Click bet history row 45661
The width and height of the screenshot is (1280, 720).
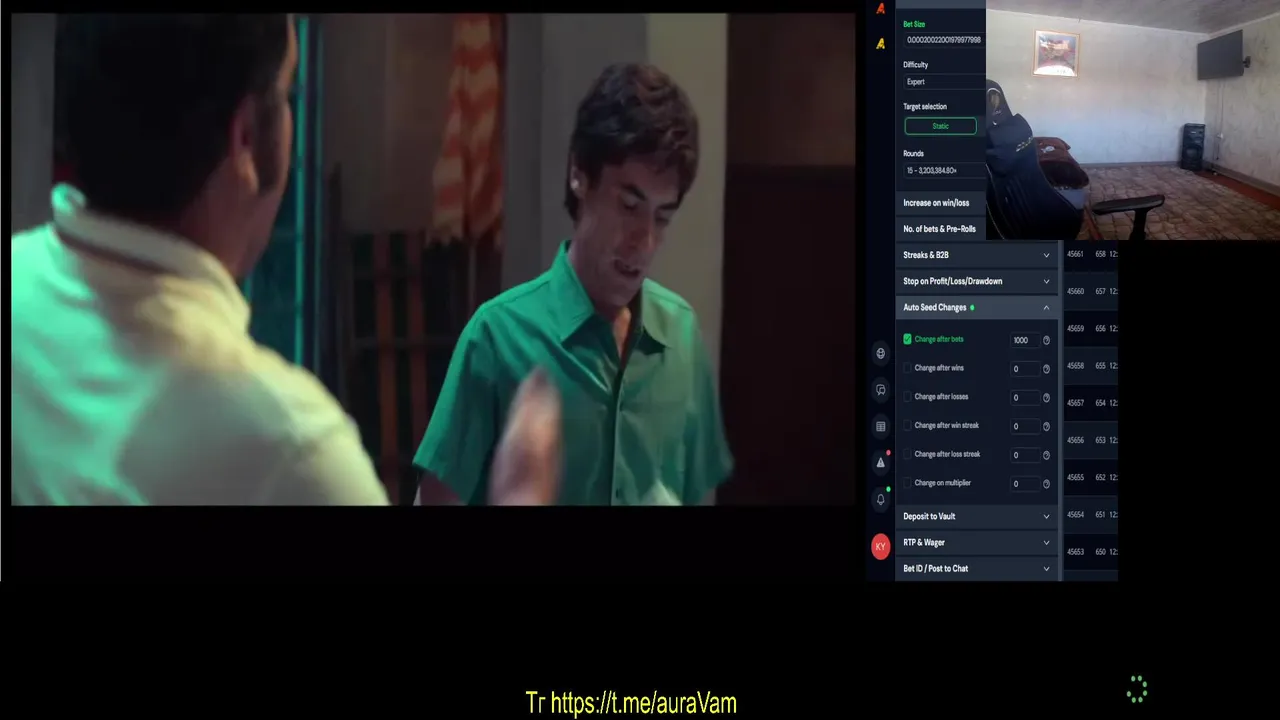pyautogui.click(x=1091, y=254)
